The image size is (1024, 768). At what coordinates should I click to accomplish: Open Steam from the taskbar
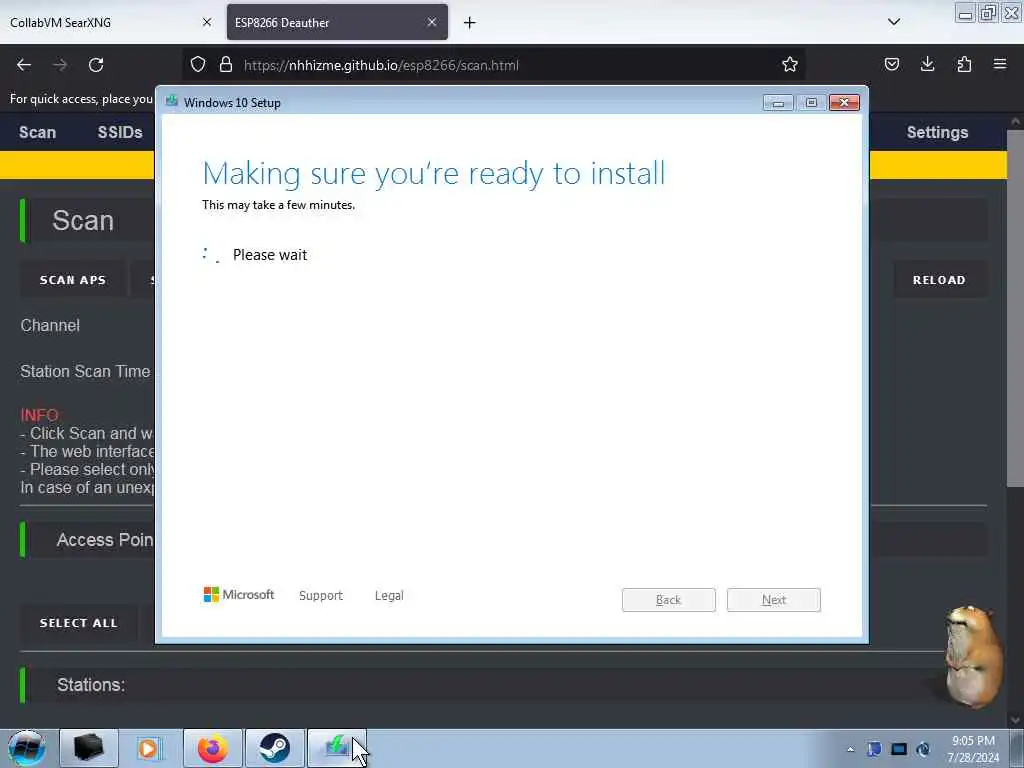tap(275, 748)
